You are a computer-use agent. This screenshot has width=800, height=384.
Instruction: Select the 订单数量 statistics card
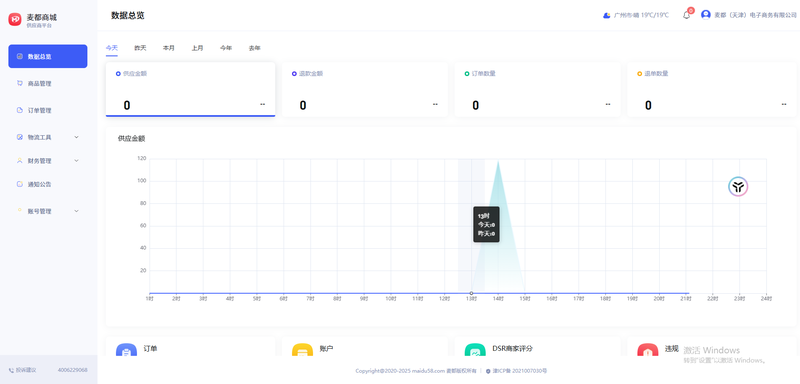(x=537, y=90)
